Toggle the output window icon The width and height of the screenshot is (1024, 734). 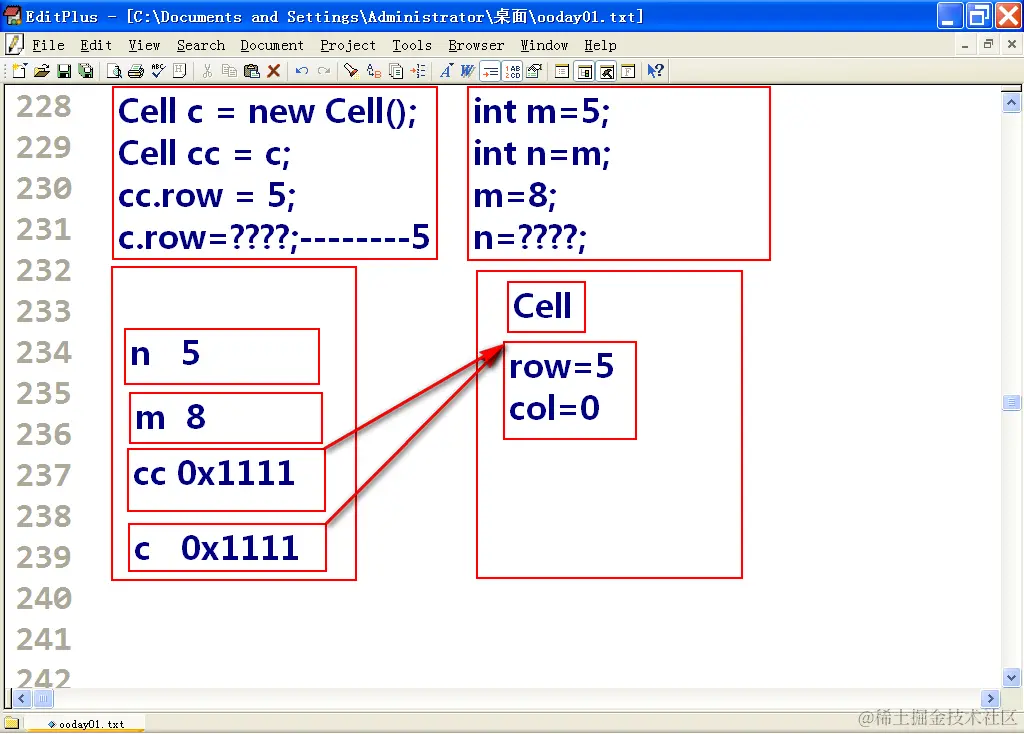pyautogui.click(x=607, y=71)
